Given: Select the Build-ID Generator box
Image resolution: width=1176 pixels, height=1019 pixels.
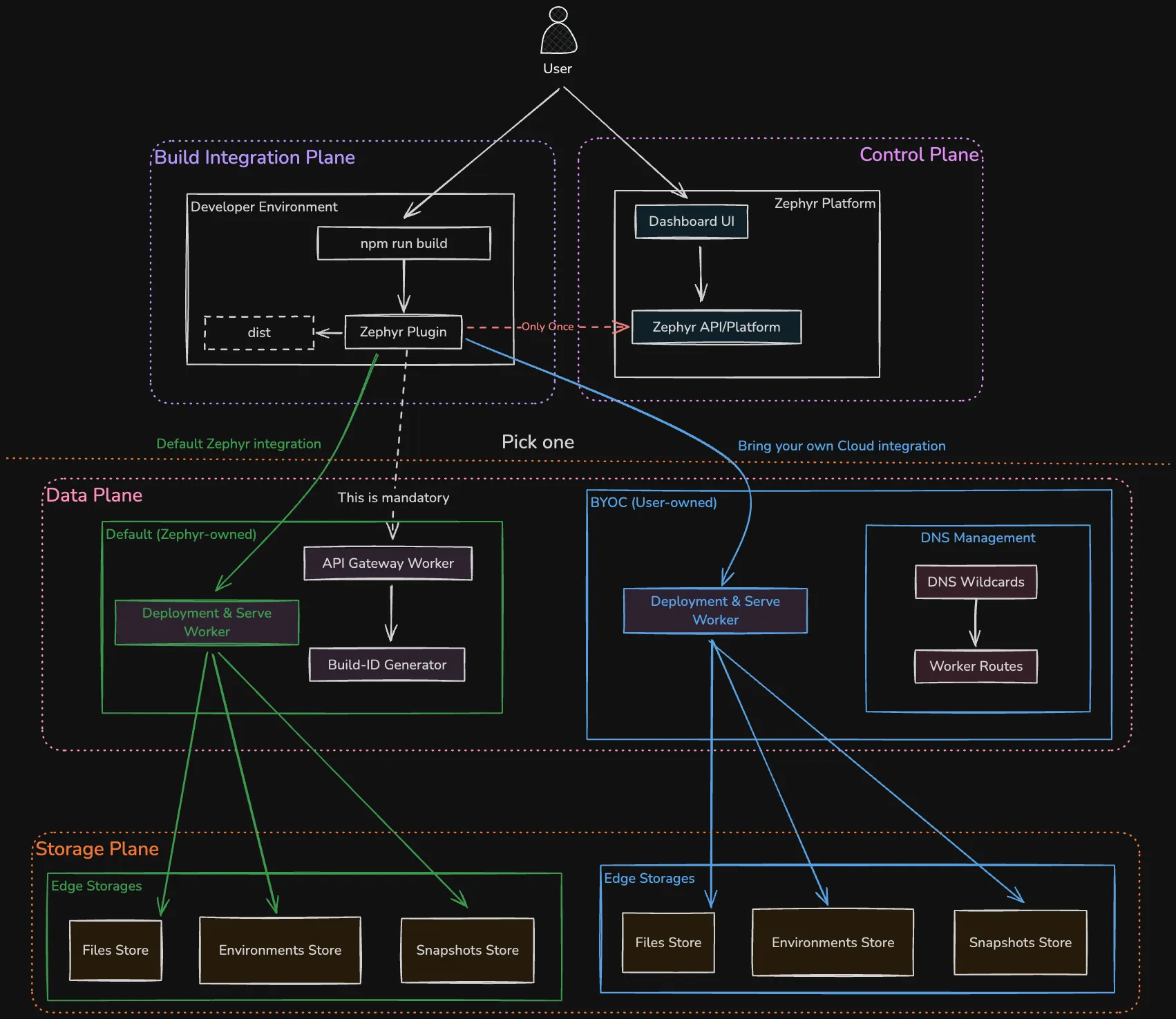Looking at the screenshot, I should pyautogui.click(x=387, y=665).
